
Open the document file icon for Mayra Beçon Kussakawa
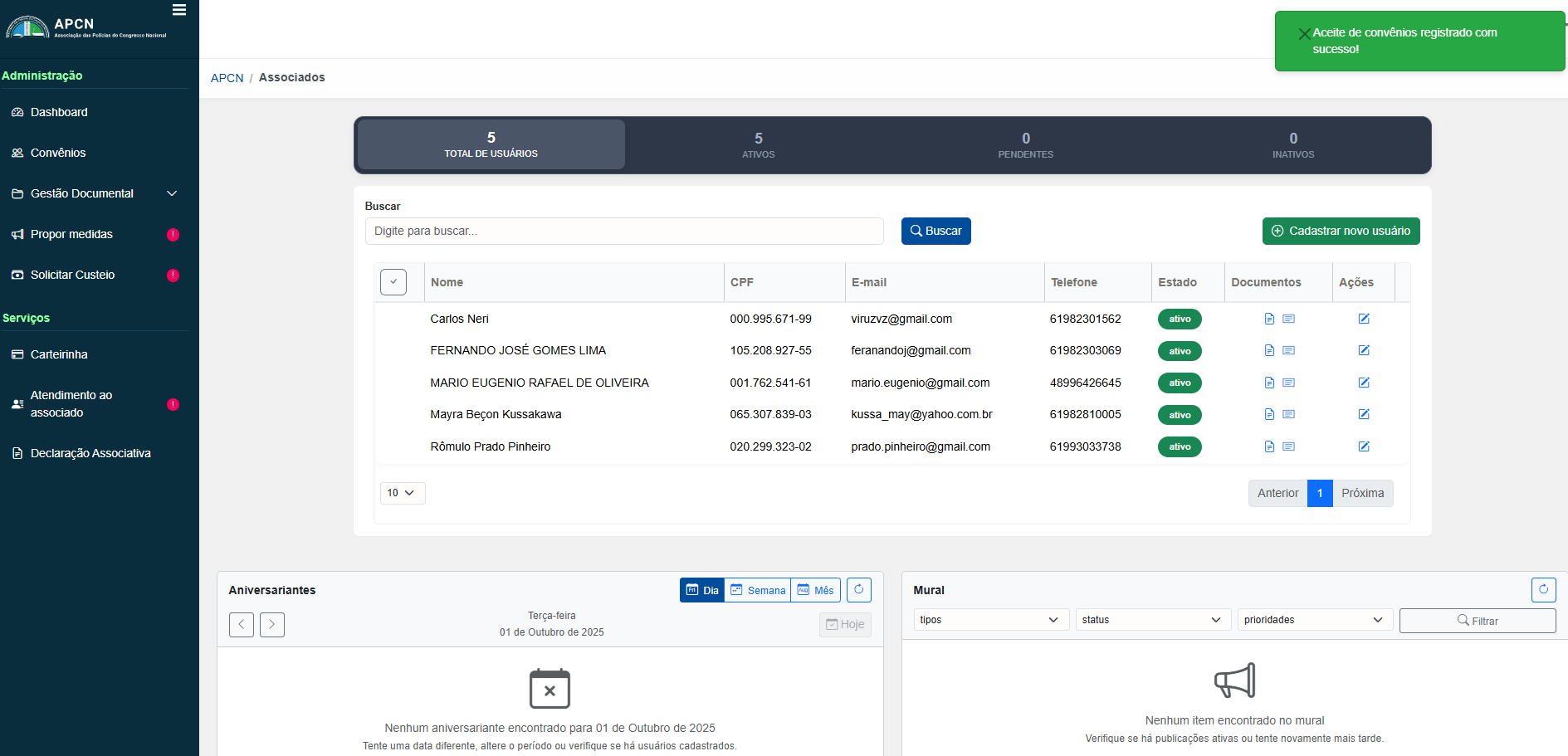tap(1268, 414)
